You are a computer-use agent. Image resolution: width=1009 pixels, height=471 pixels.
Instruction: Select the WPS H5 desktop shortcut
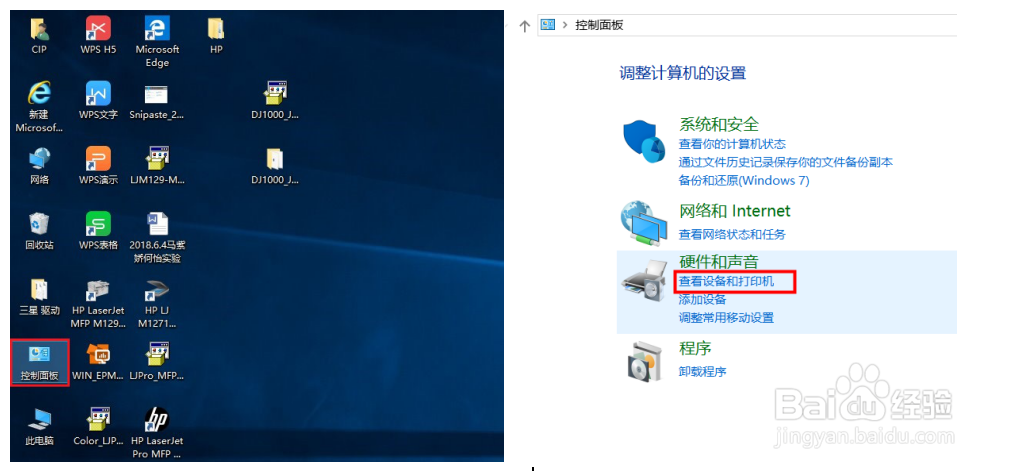pyautogui.click(x=98, y=35)
